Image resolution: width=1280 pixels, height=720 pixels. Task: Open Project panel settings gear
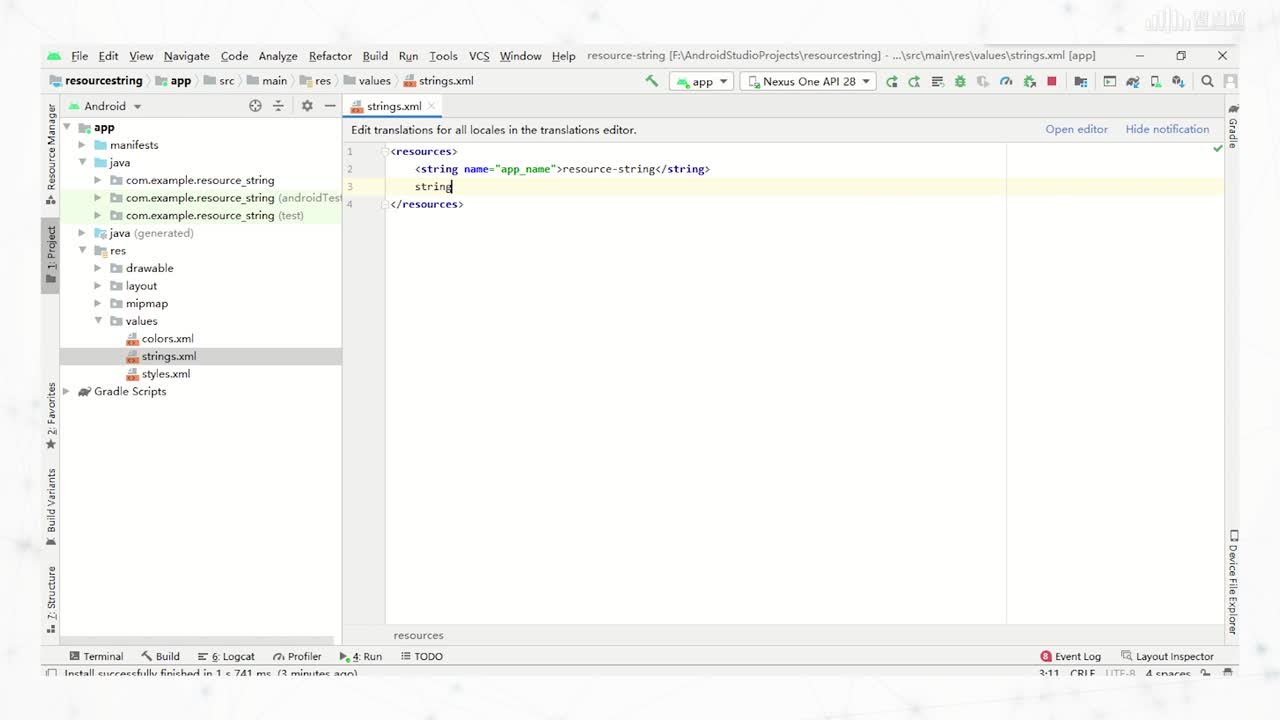coord(307,106)
